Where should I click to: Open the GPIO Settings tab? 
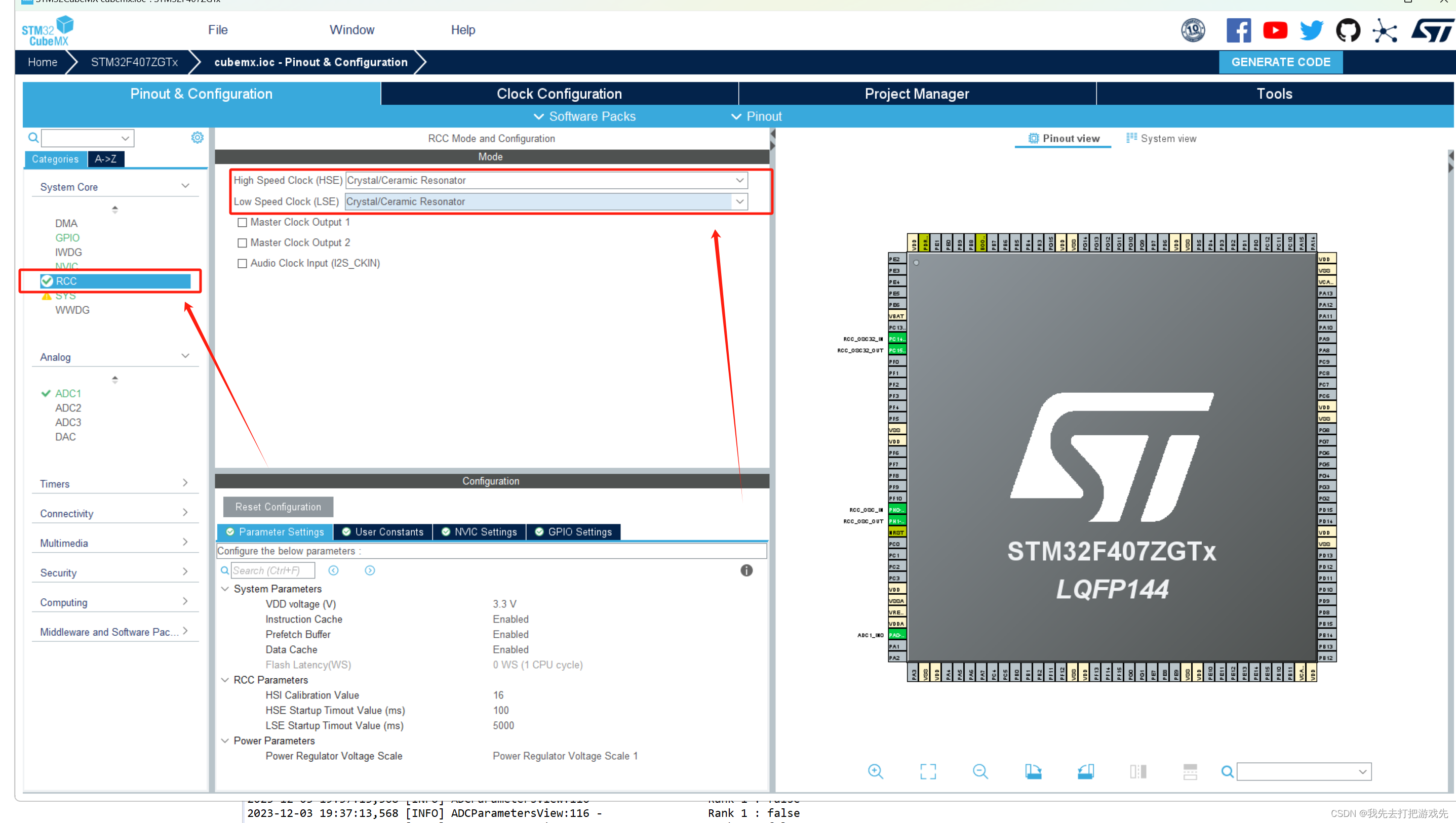(573, 531)
